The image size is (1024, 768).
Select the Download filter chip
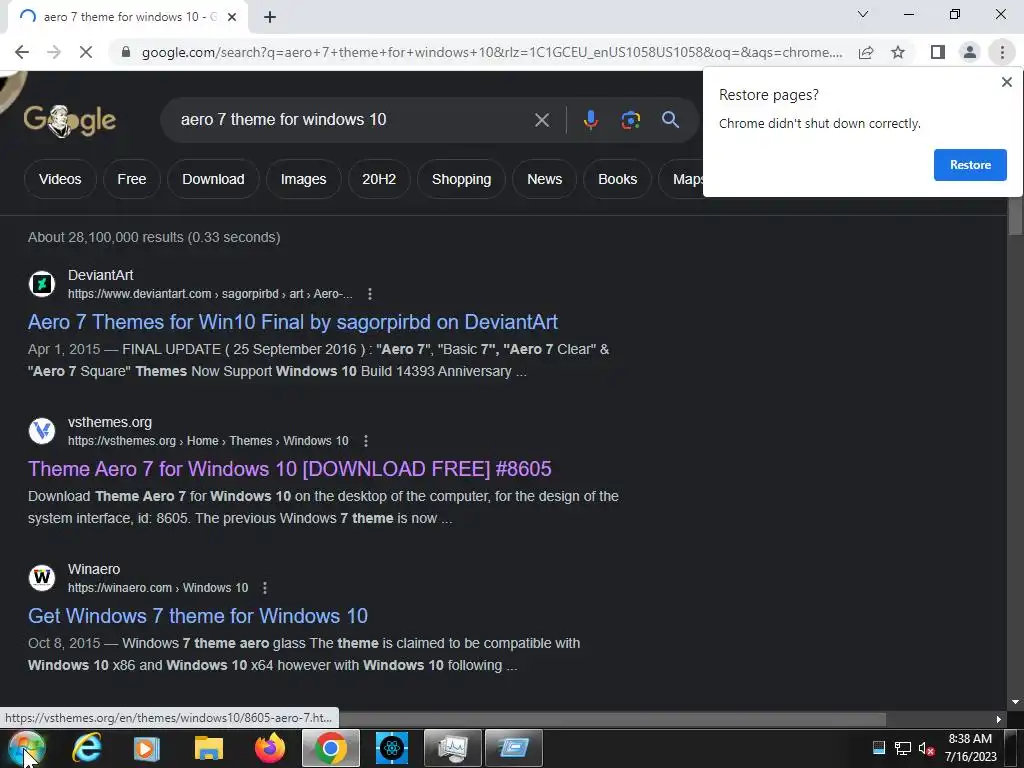[x=213, y=179]
